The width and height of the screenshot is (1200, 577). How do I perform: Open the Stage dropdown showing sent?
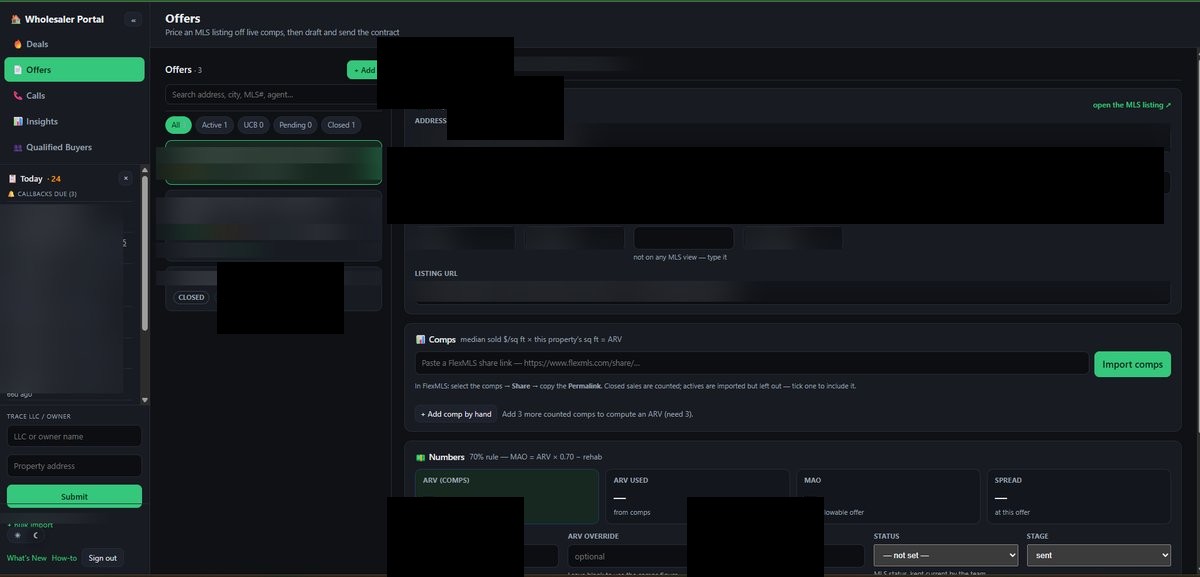pyautogui.click(x=1098, y=555)
